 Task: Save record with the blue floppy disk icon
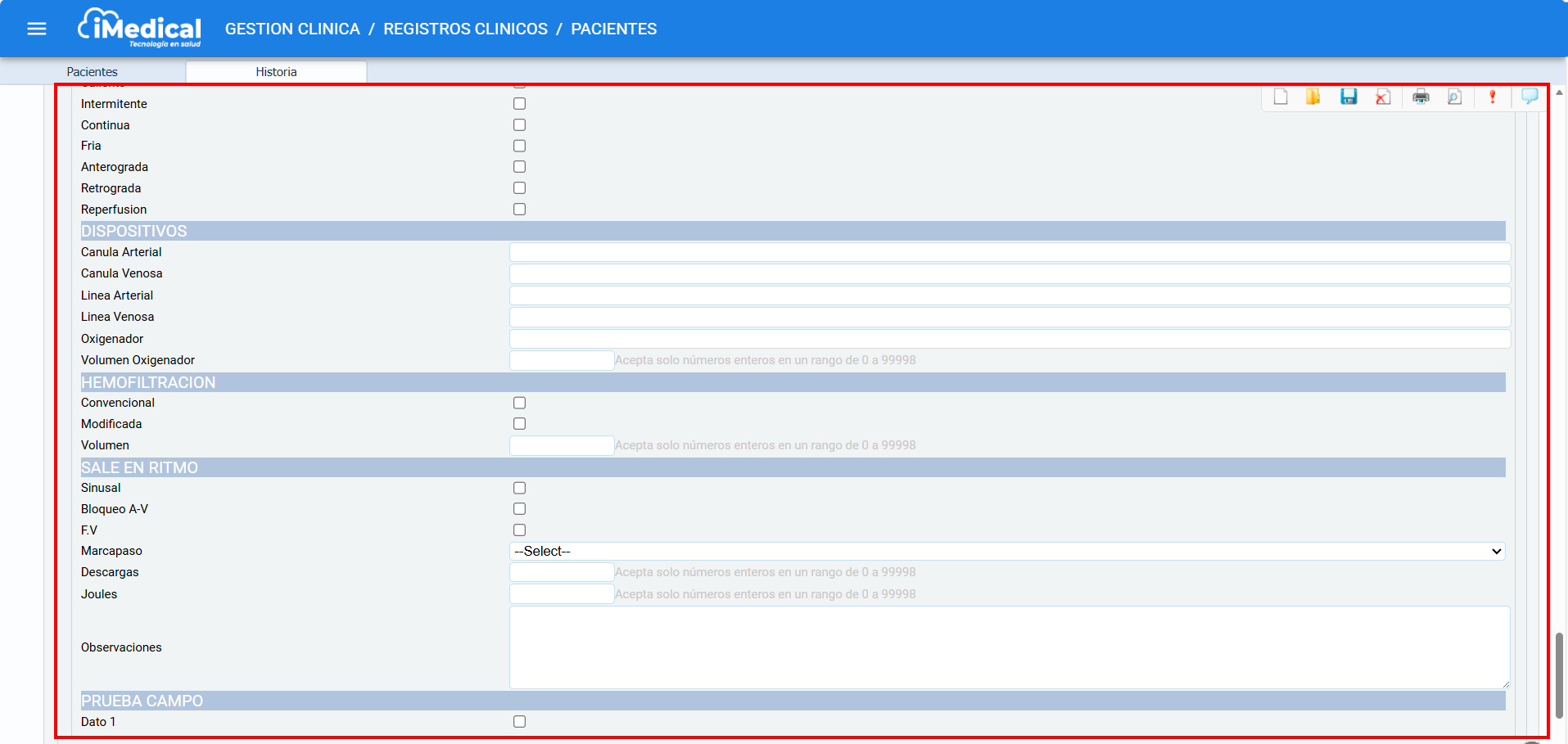tap(1349, 97)
